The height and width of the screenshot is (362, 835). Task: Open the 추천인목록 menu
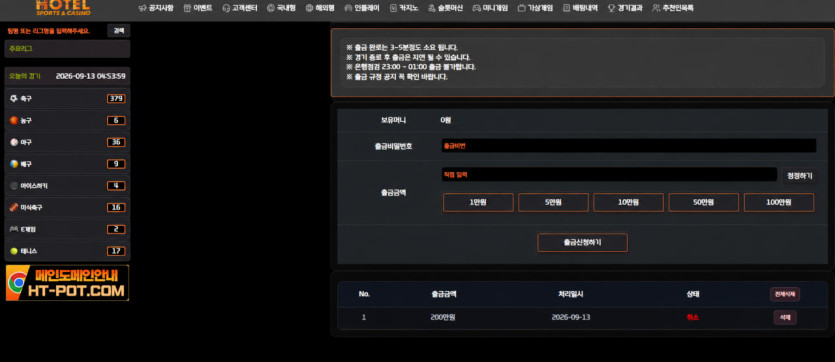(673, 8)
